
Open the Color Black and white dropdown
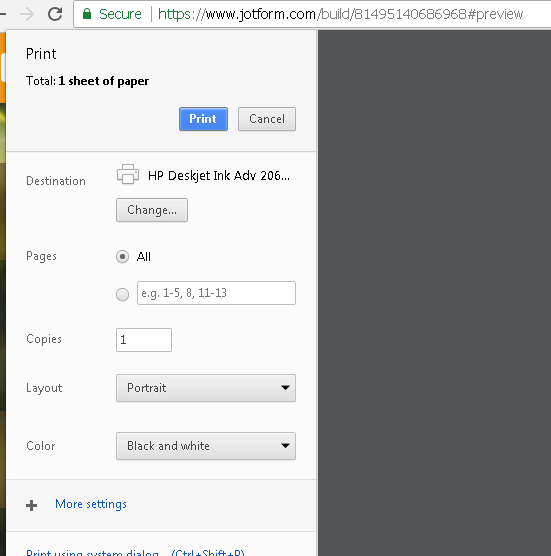[x=206, y=446]
